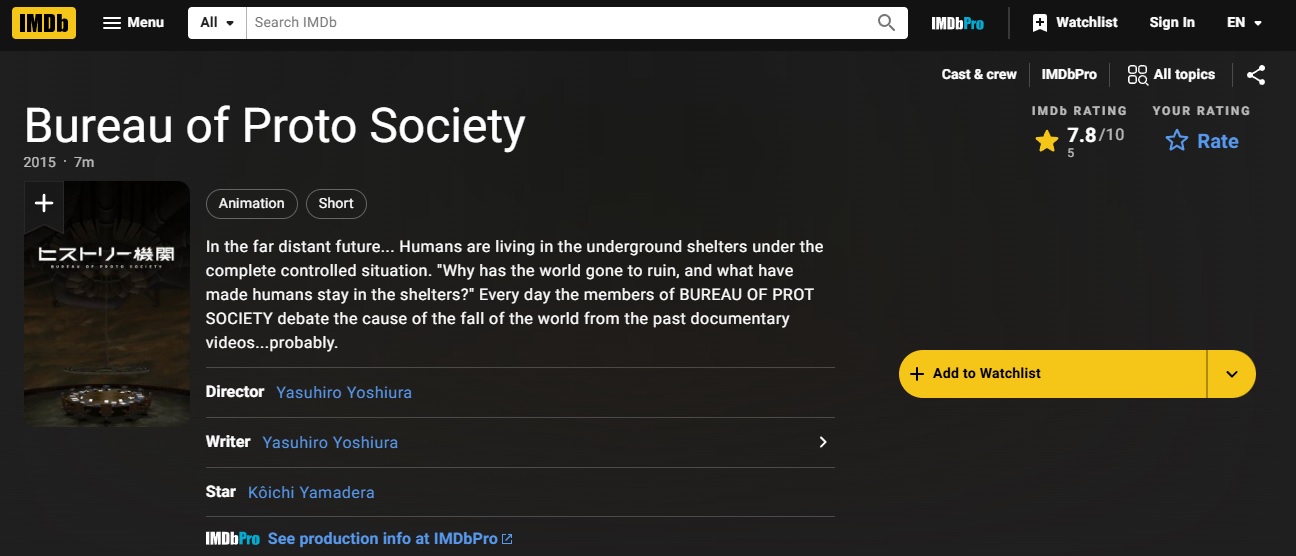Click the share icon

(x=1257, y=75)
